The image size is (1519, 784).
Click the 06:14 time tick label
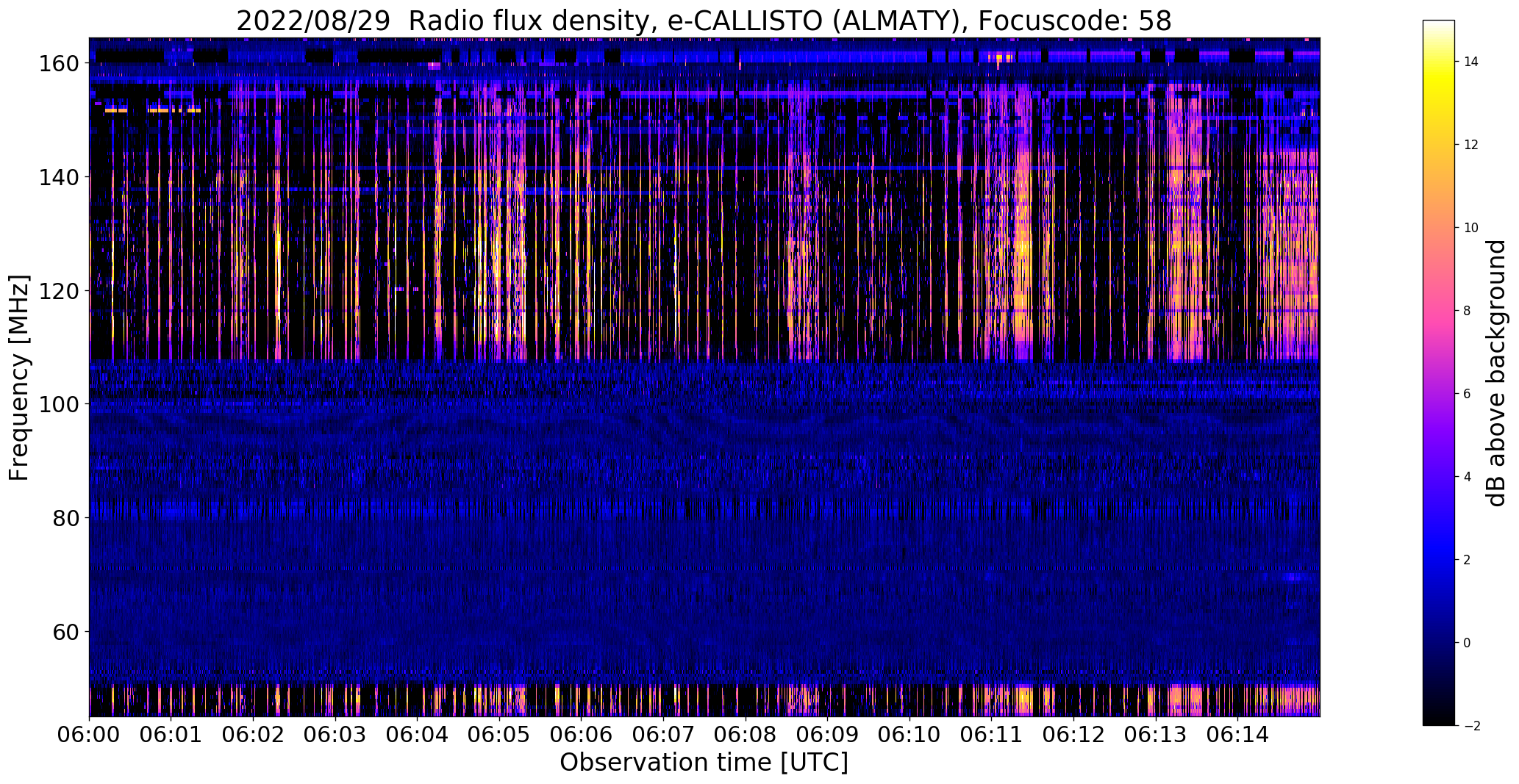1237,736
